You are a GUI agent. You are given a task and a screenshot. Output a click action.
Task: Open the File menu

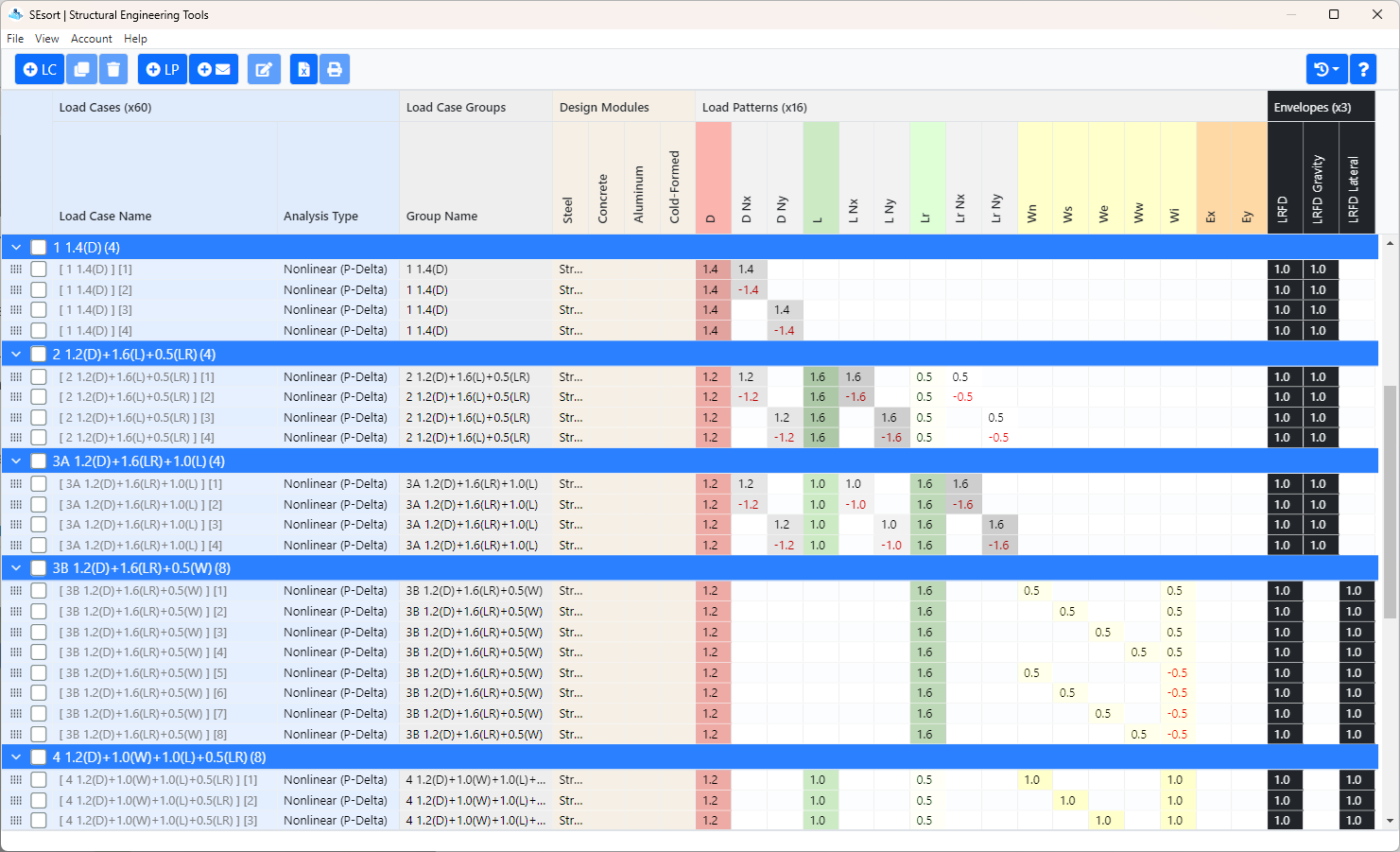tap(15, 39)
